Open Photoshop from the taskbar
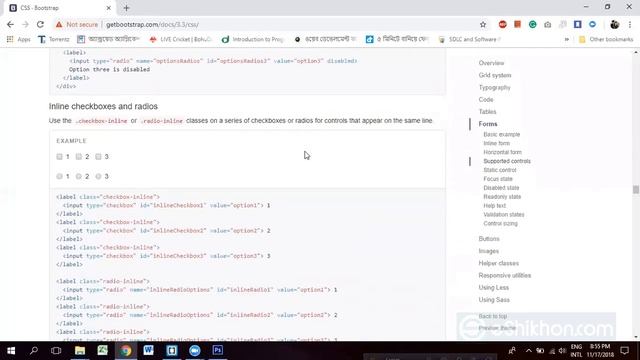 point(218,351)
